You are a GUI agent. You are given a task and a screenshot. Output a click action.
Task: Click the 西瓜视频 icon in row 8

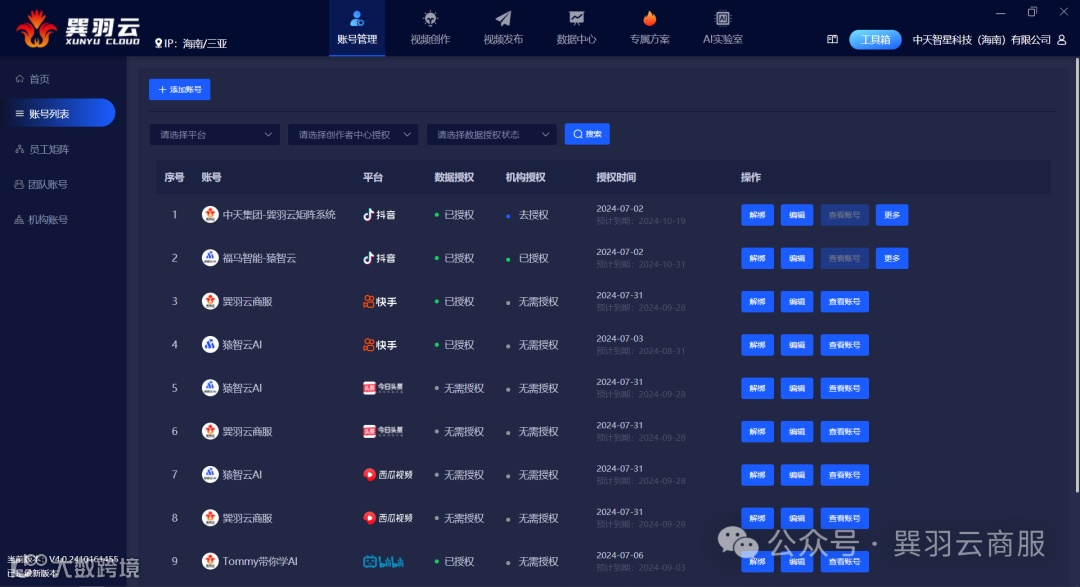(x=388, y=518)
